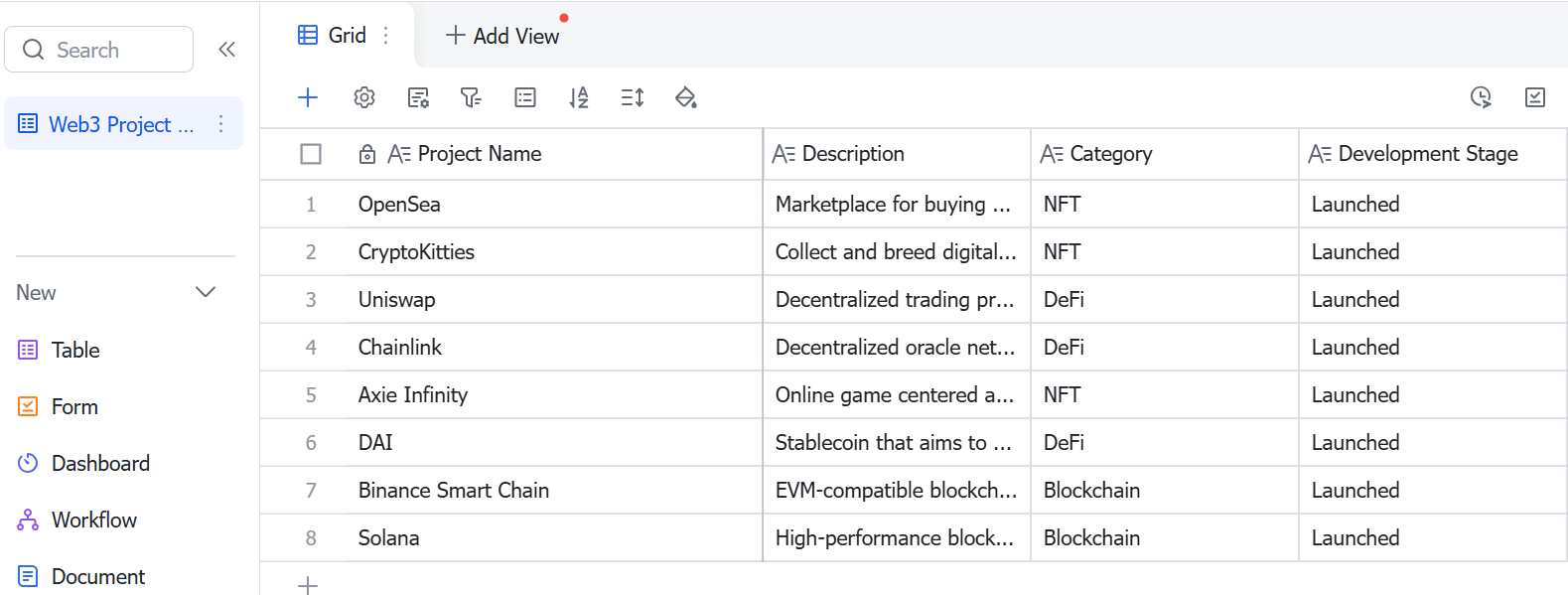
Task: Click the DeFi category for Uniswap
Action: [x=1165, y=300]
